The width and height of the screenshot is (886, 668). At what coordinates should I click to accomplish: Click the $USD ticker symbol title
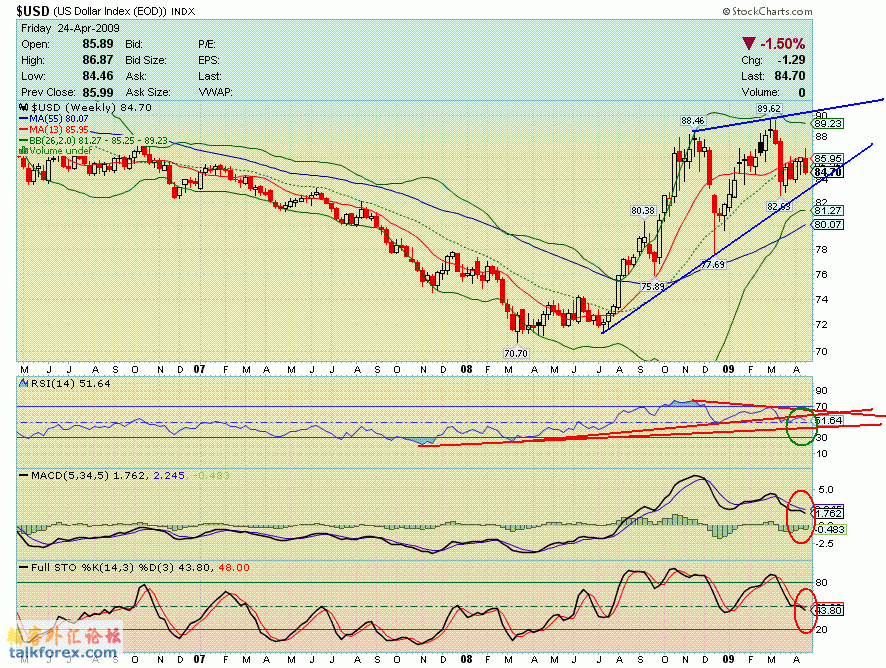tap(33, 11)
